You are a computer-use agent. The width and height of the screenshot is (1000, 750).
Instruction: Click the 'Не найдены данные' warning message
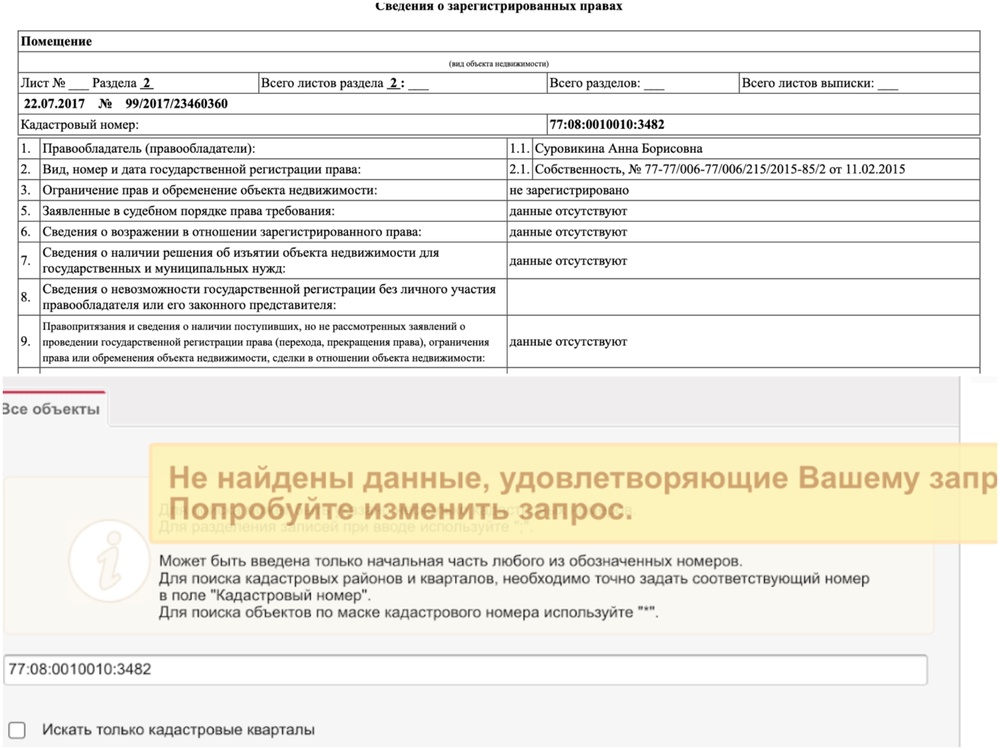[574, 494]
